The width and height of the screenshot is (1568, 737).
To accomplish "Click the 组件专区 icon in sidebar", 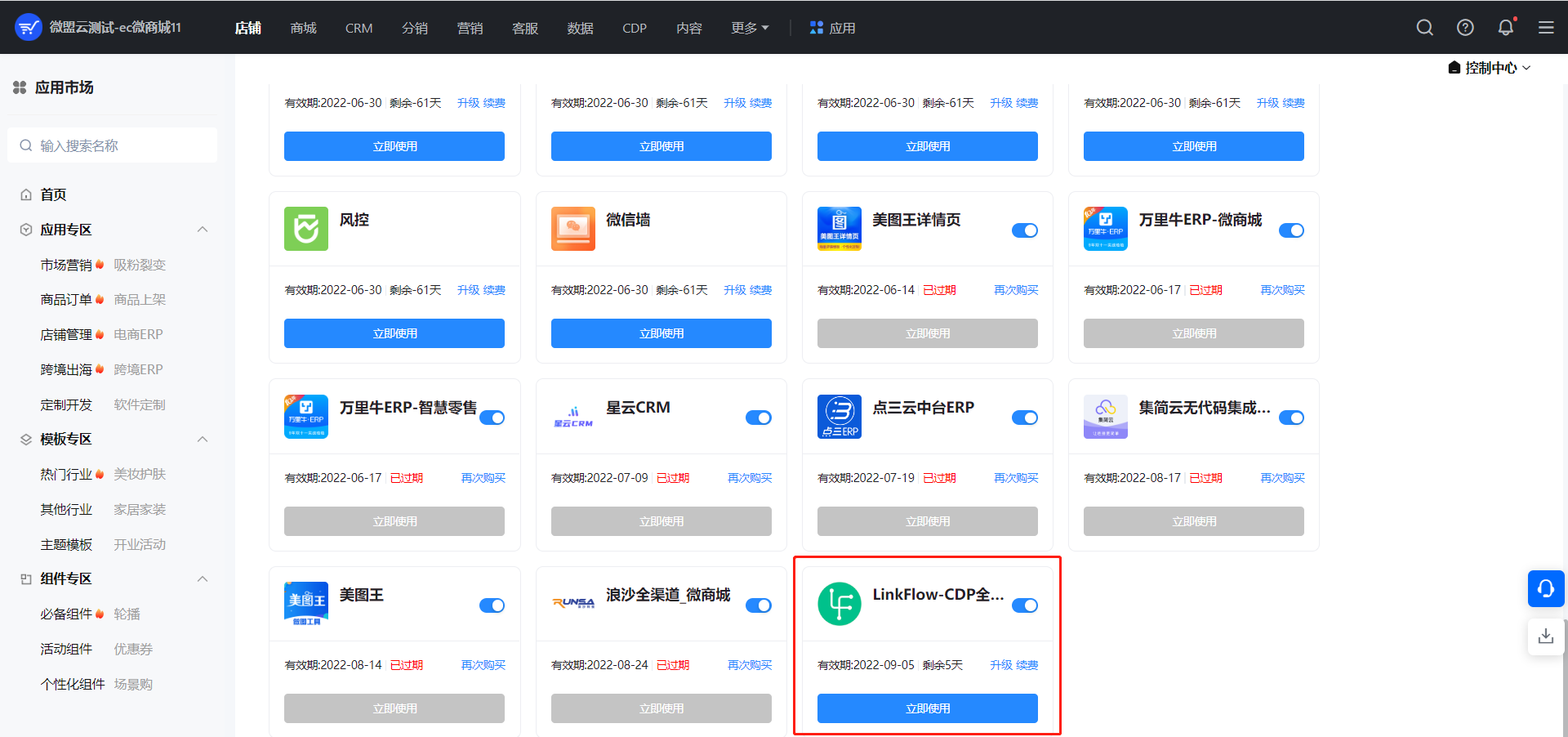I will point(26,579).
